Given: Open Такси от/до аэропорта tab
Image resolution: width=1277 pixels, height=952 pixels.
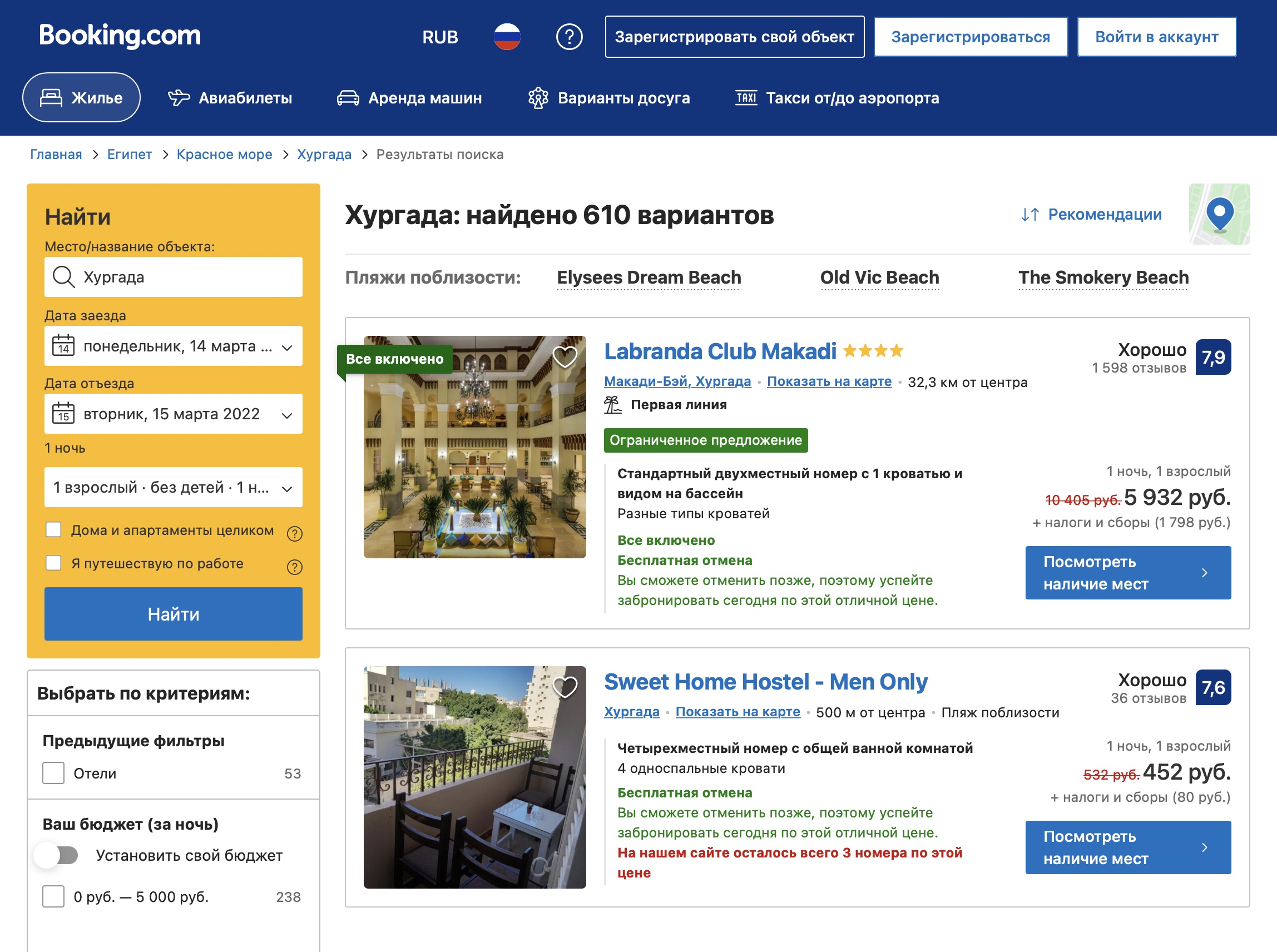Looking at the screenshot, I should (837, 98).
